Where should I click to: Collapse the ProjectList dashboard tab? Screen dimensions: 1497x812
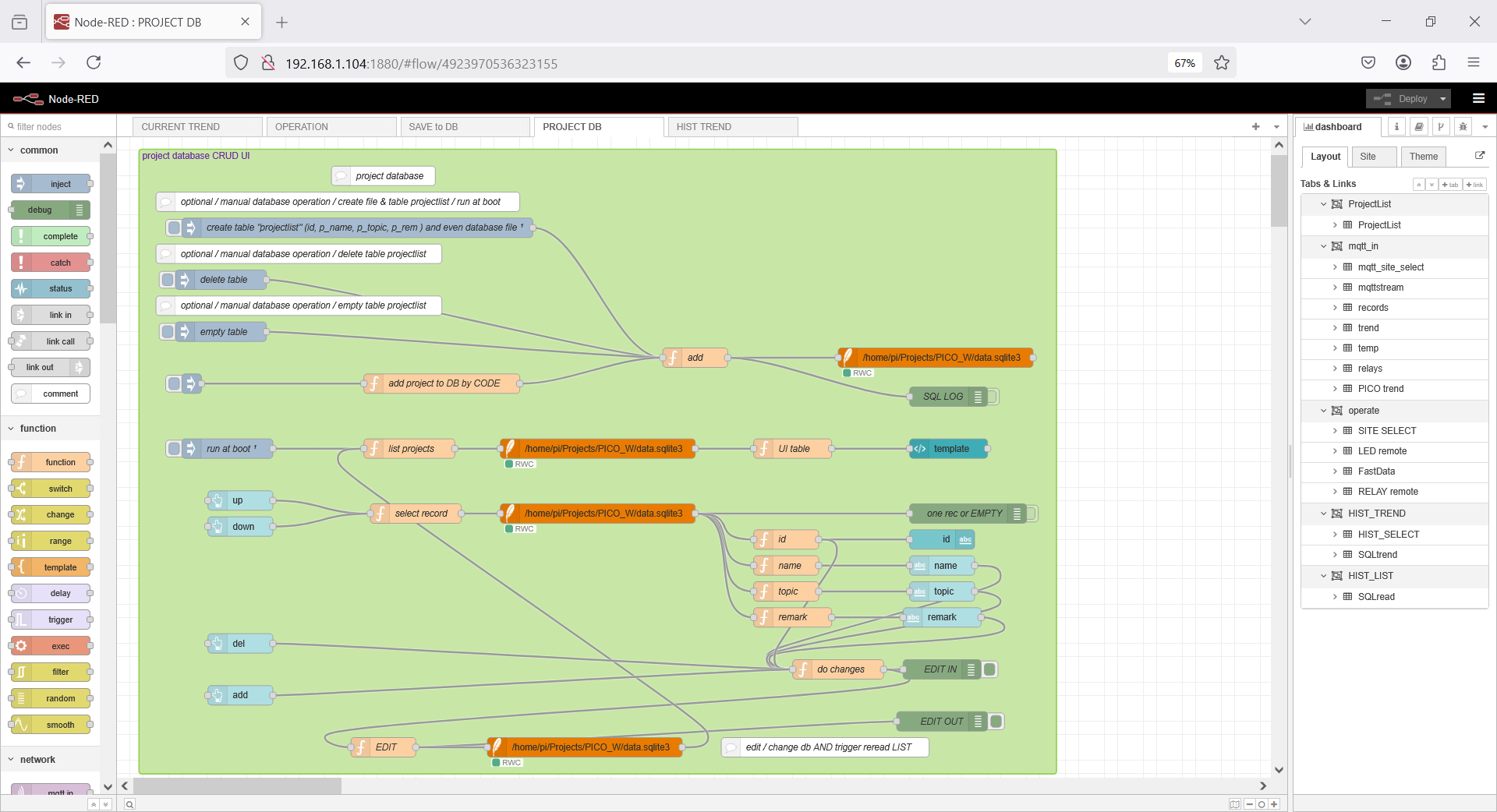[x=1323, y=204]
